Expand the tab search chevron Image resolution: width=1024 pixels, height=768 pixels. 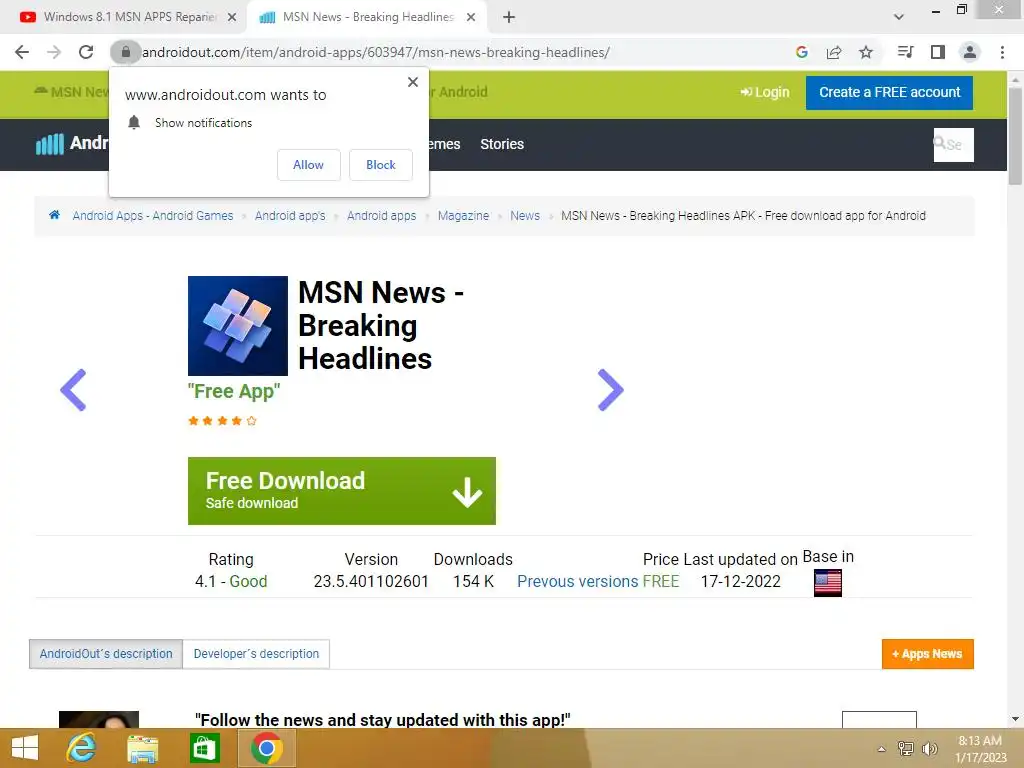point(899,17)
